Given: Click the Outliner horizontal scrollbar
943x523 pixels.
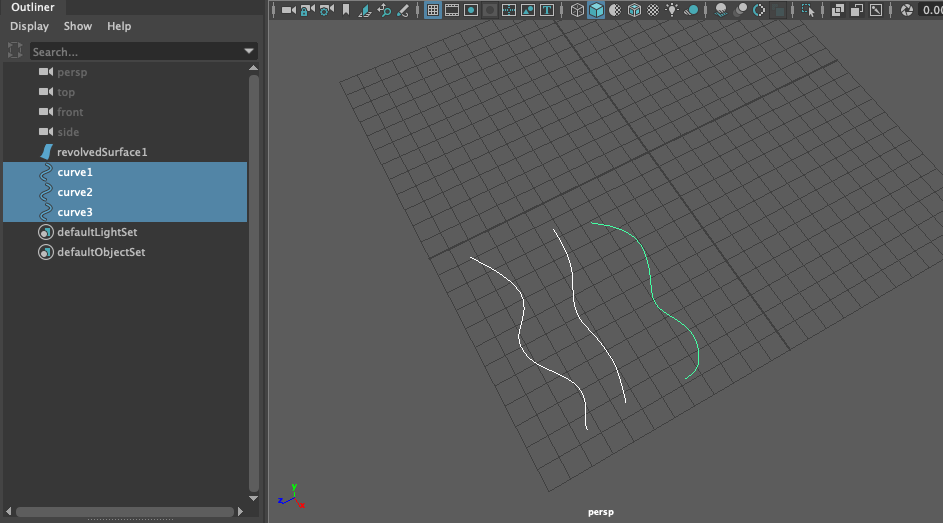Looking at the screenshot, I should (x=125, y=512).
